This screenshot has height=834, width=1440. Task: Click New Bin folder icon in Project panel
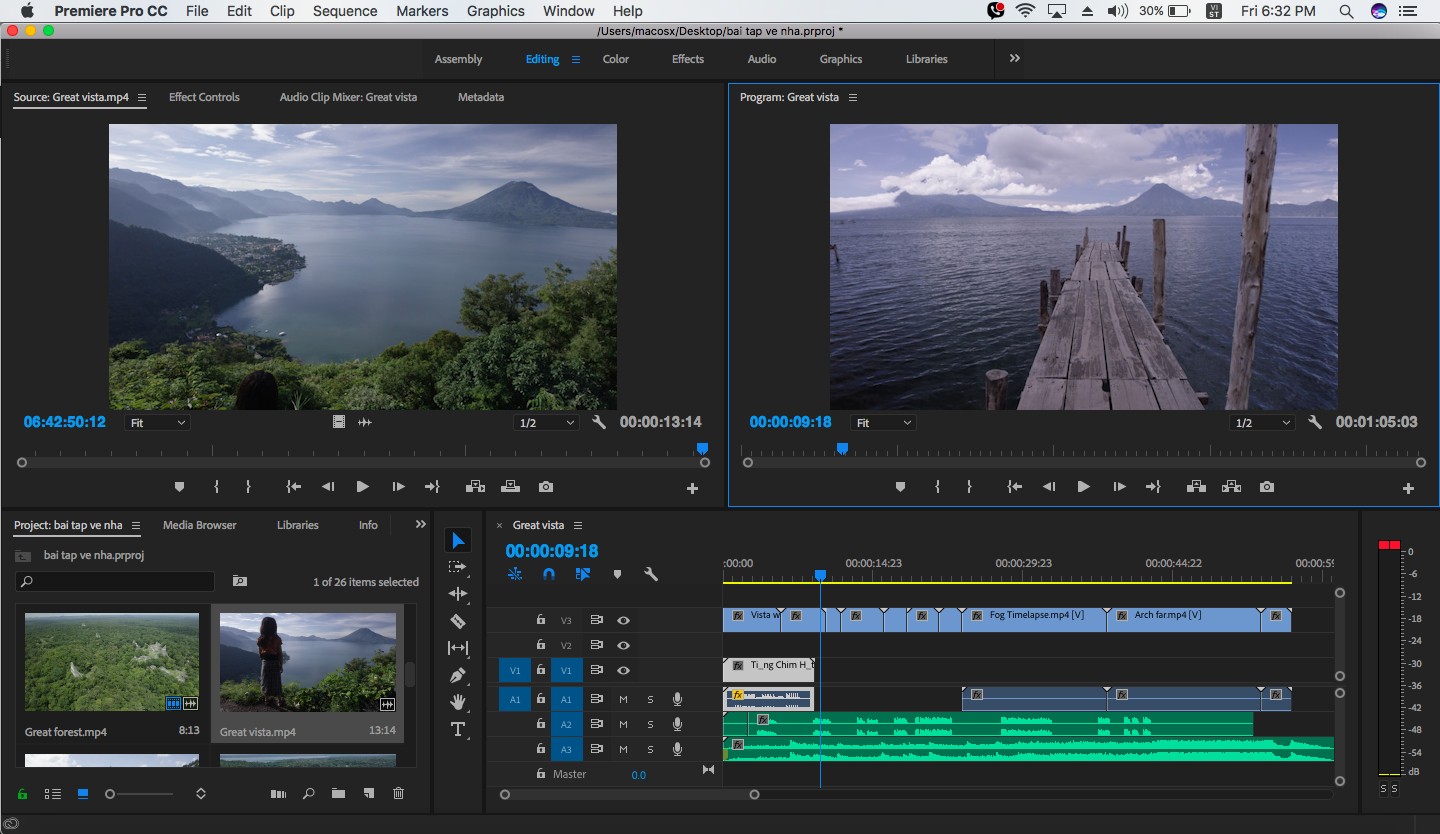(338, 793)
